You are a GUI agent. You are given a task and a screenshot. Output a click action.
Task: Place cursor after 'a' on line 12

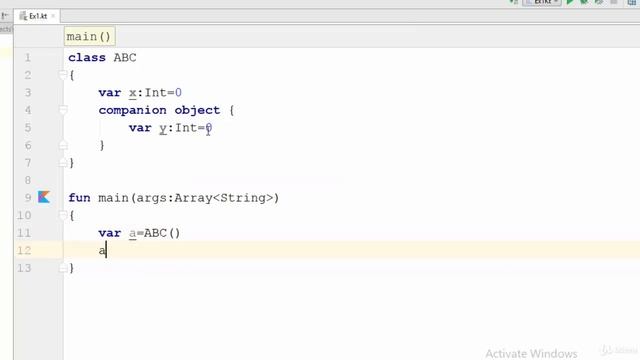(x=106, y=250)
